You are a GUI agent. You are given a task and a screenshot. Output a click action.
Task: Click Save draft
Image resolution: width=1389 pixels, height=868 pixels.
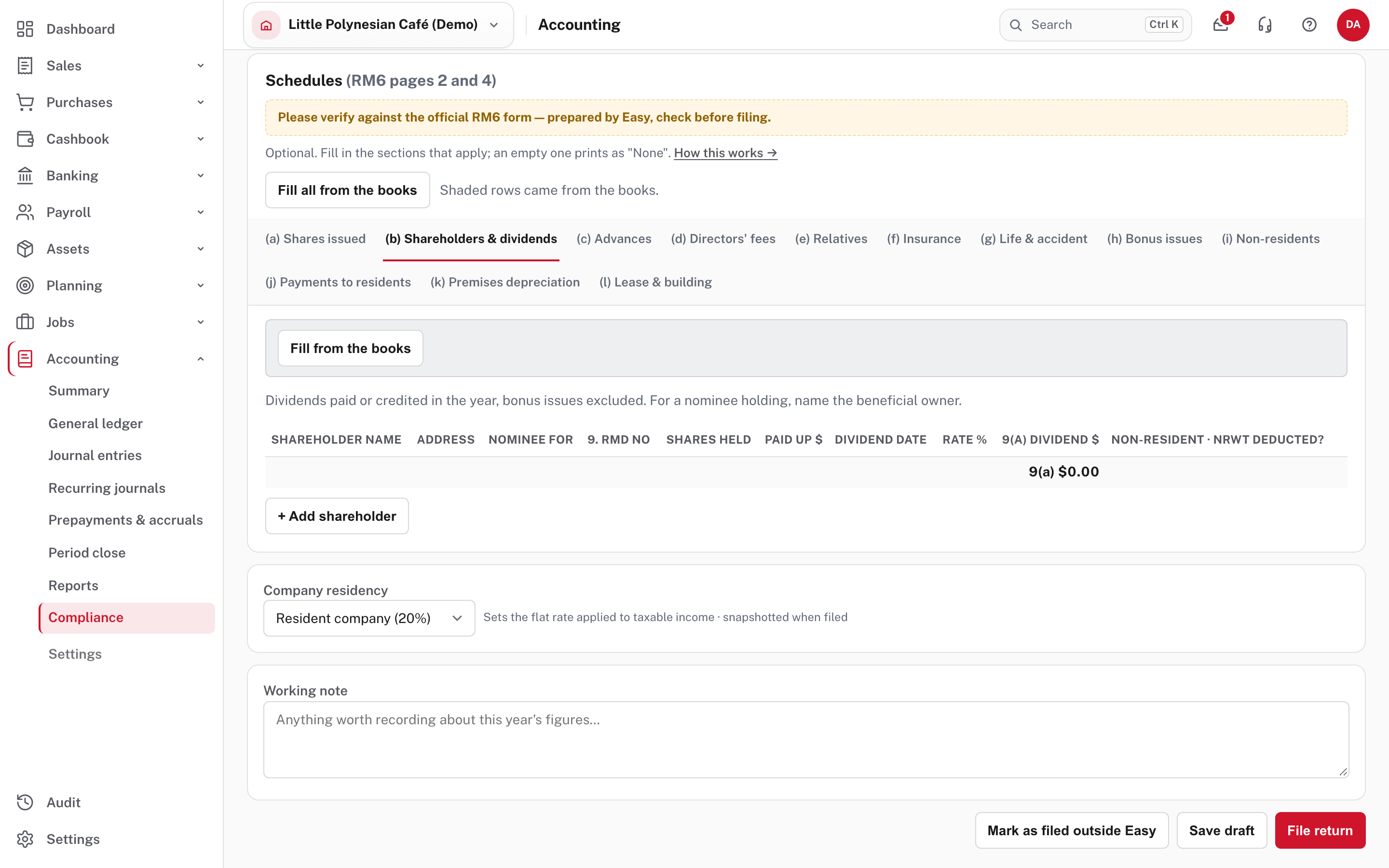click(x=1221, y=831)
